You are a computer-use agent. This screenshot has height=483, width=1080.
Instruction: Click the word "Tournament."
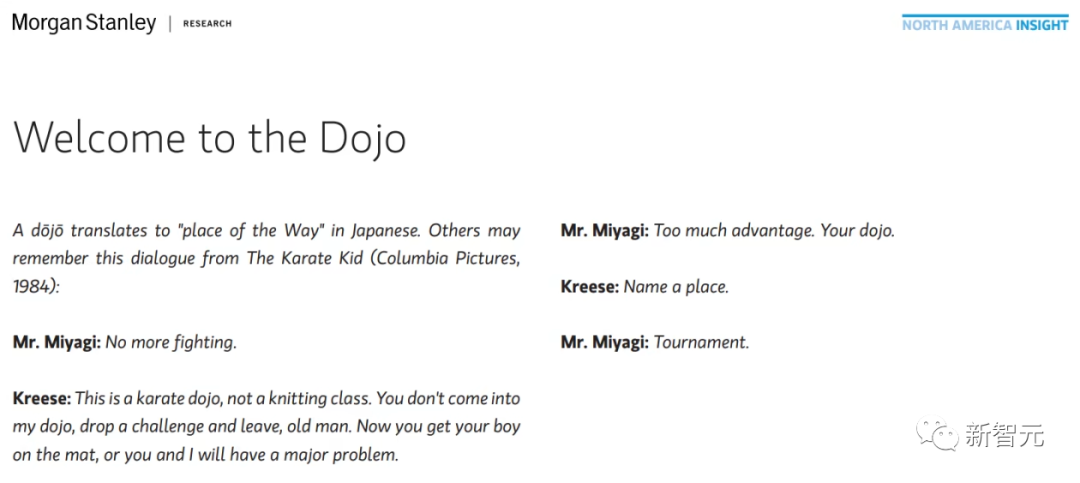pyautogui.click(x=701, y=342)
